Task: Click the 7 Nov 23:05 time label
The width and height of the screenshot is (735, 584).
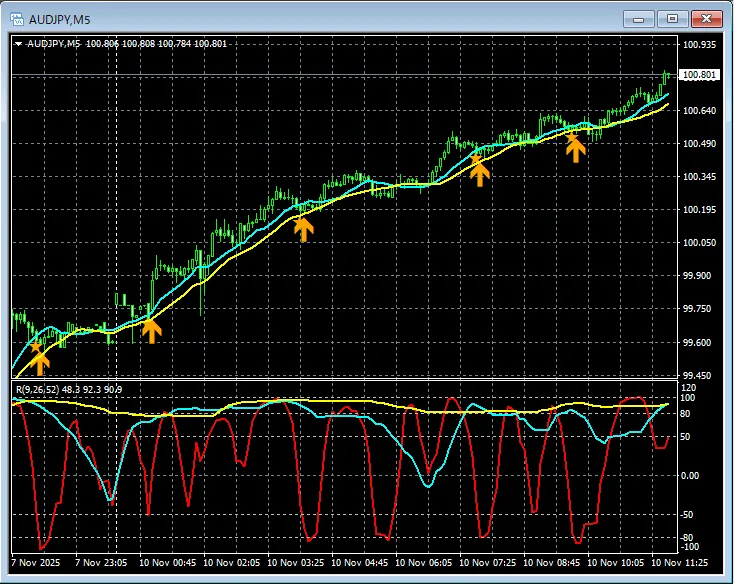Action: click(x=101, y=562)
